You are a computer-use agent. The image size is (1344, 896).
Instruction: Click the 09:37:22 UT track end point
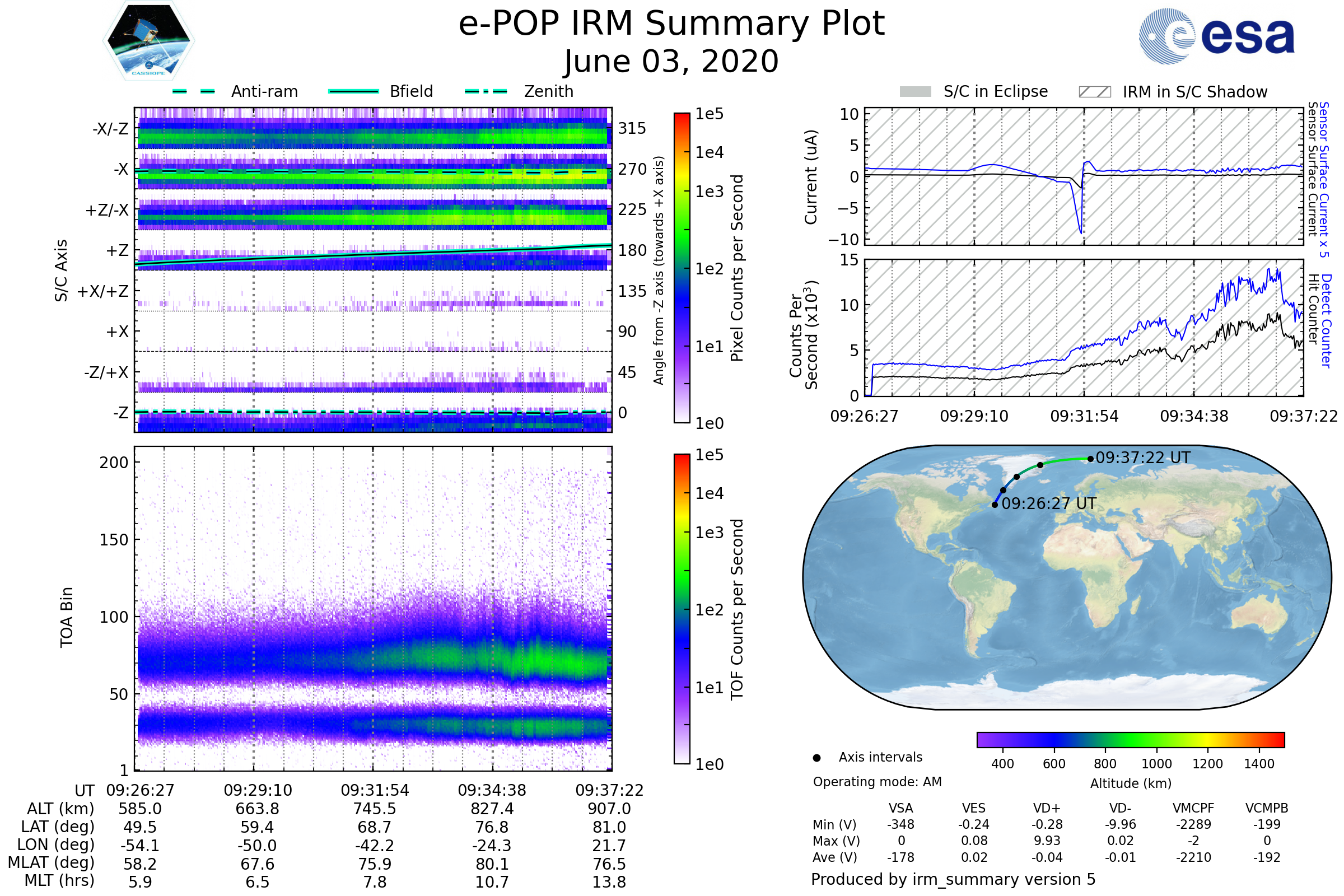[x=1091, y=459]
